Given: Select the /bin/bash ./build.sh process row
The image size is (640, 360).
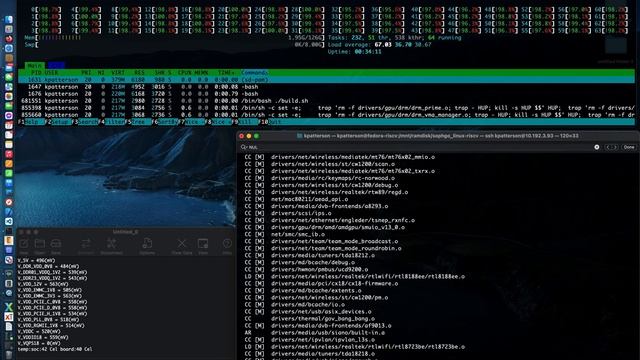Looking at the screenshot, I should (326, 101).
